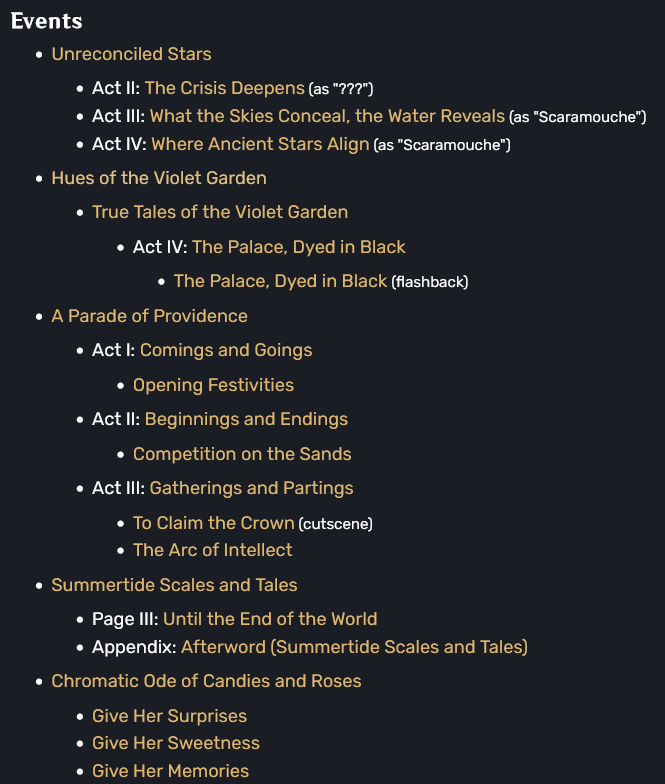Open Summertide Scales and Tales event
This screenshot has width=665, height=784.
click(x=174, y=585)
